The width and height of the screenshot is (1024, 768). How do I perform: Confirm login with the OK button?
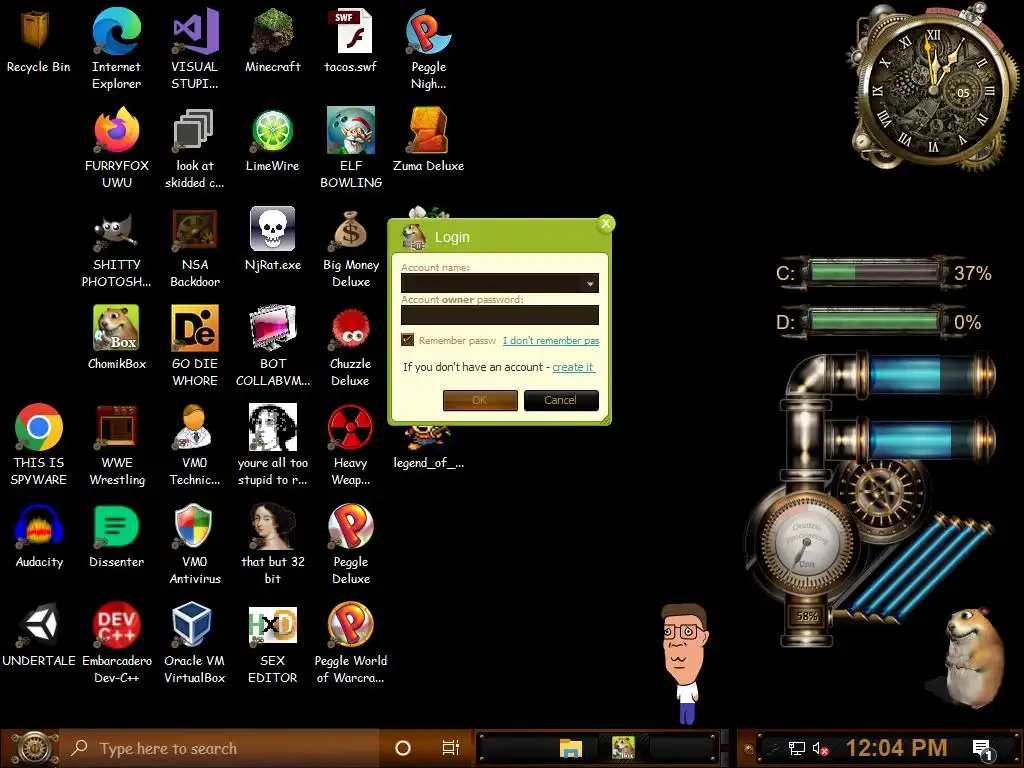[480, 400]
